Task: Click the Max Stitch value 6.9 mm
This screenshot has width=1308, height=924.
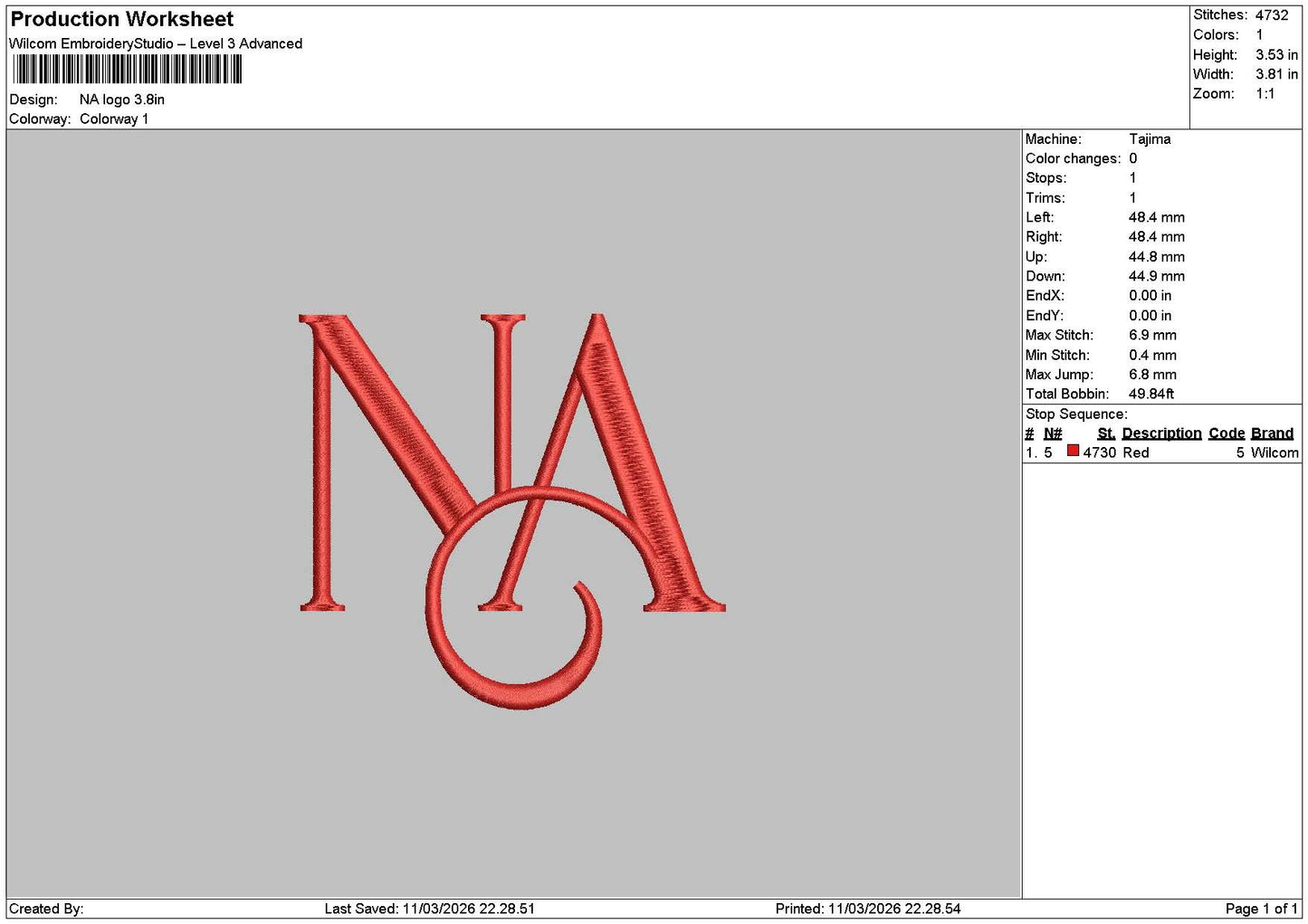Action: 1152,335
